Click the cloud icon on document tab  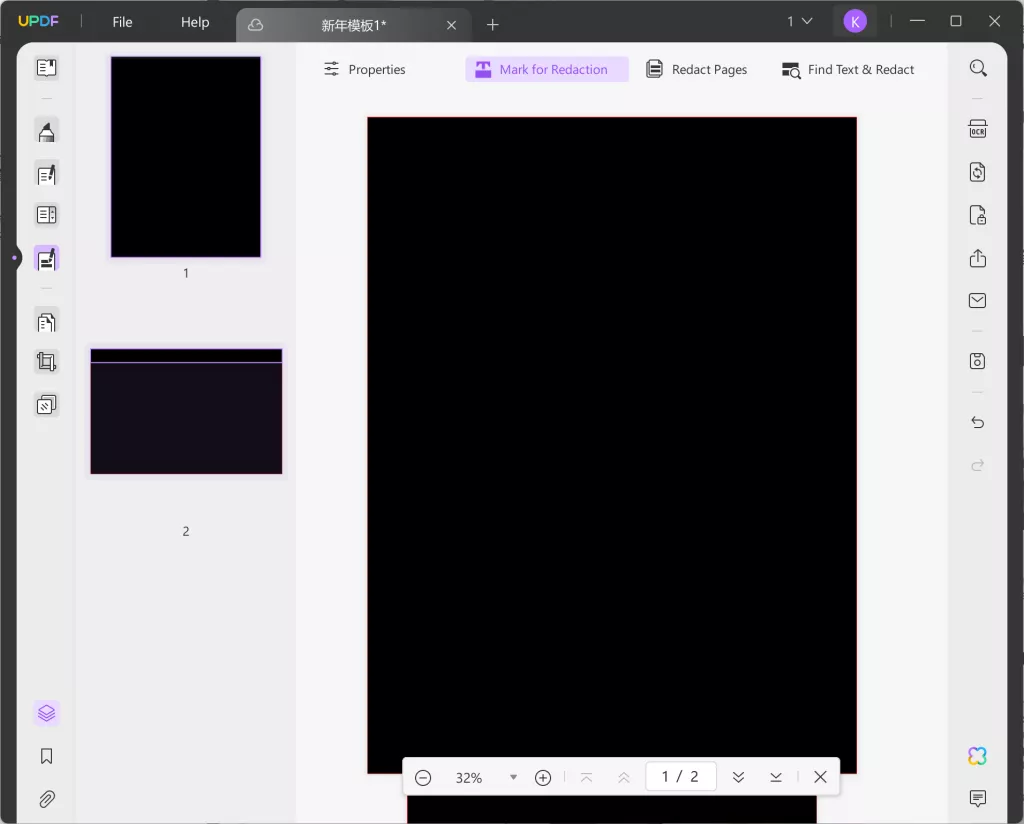pyautogui.click(x=255, y=25)
